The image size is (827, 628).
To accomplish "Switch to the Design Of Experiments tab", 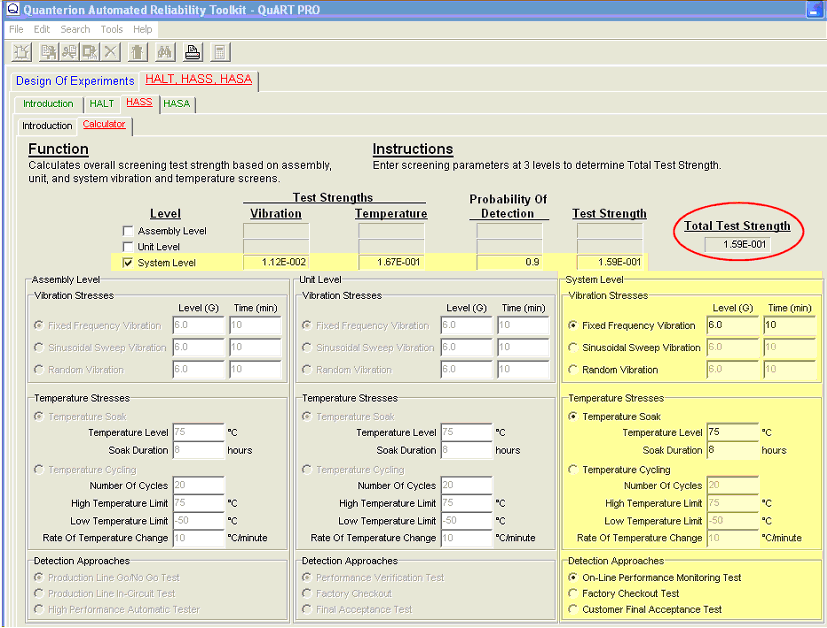I will pyautogui.click(x=75, y=81).
